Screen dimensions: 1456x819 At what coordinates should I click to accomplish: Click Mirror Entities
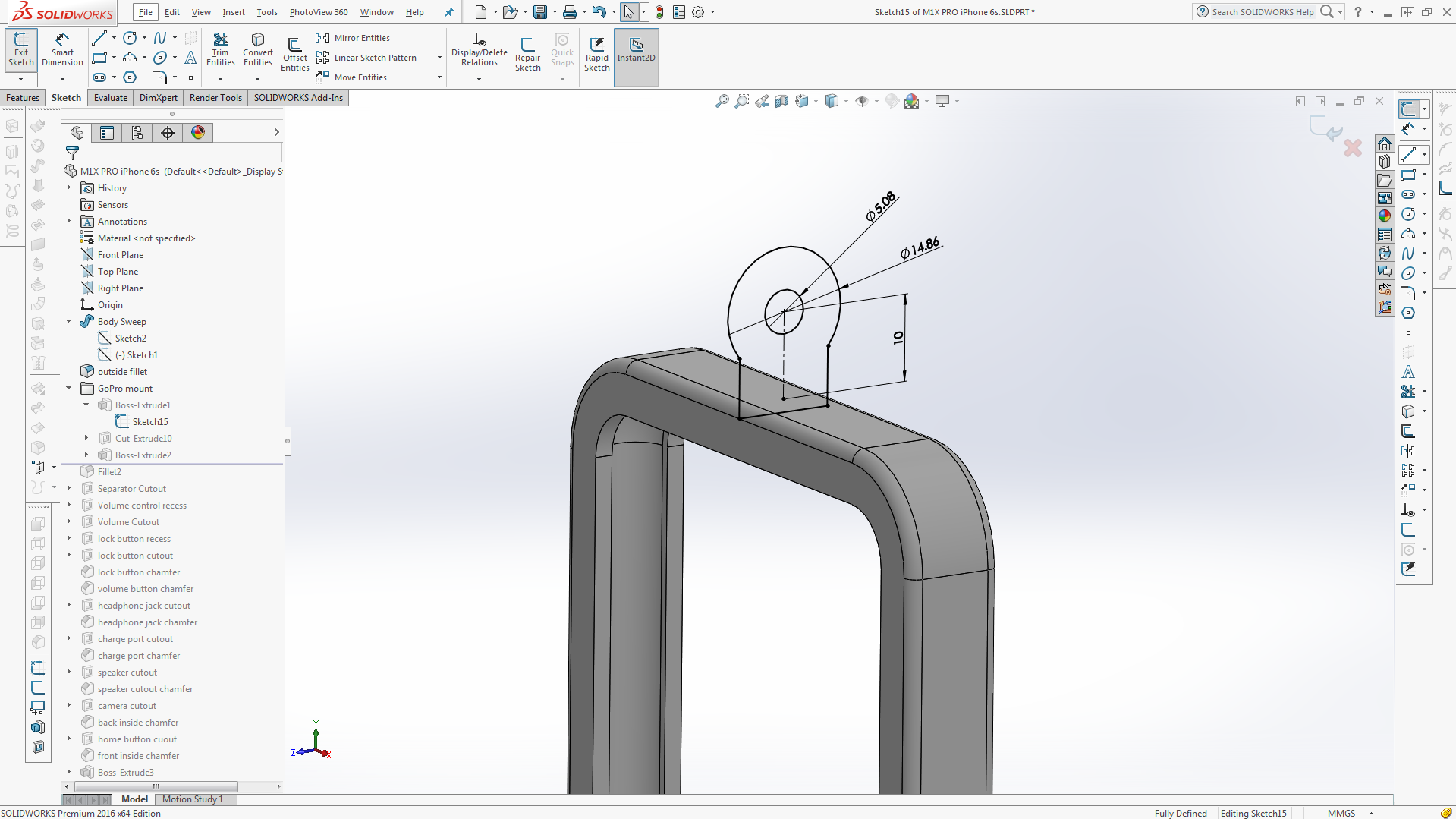tap(353, 38)
